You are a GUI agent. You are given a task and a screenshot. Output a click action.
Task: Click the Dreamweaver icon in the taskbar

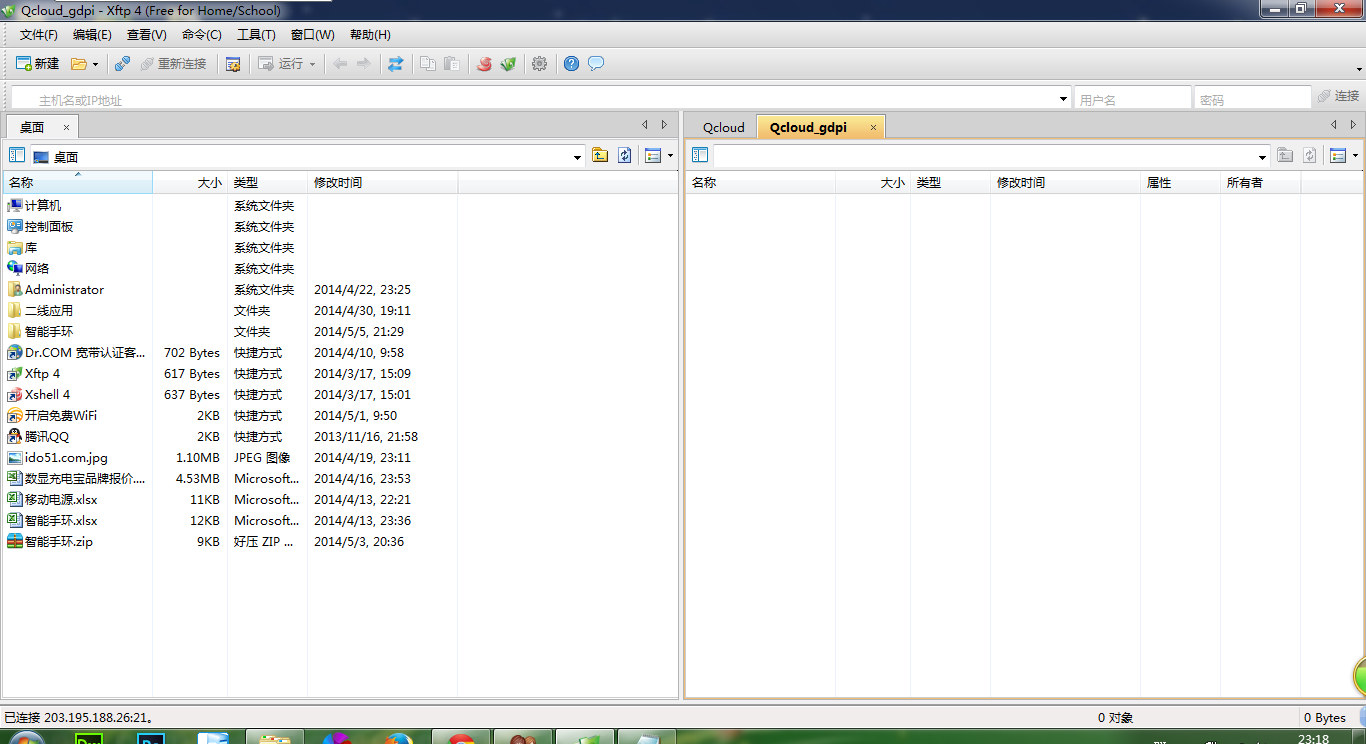point(90,738)
